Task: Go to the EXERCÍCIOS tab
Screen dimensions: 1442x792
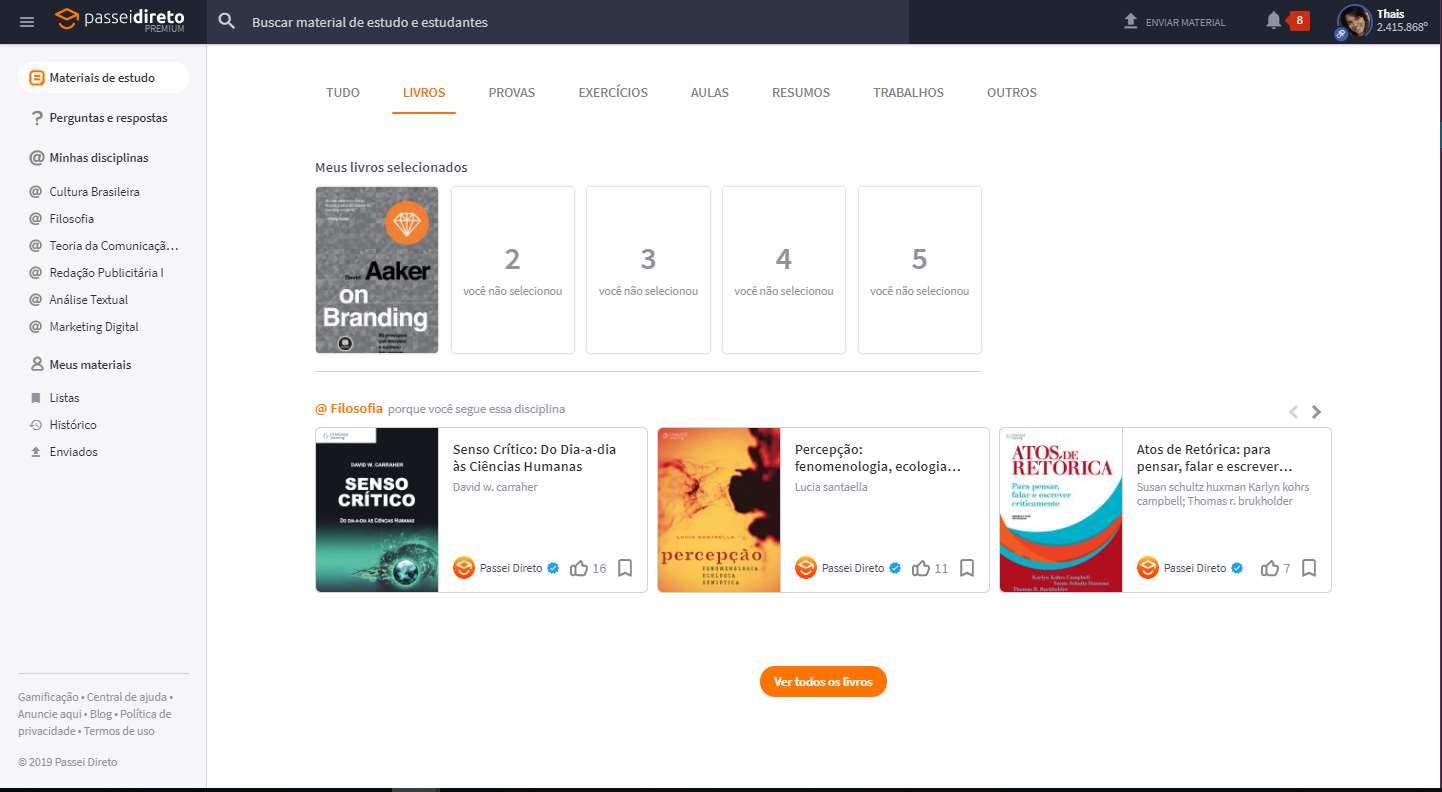Action: [x=613, y=93]
